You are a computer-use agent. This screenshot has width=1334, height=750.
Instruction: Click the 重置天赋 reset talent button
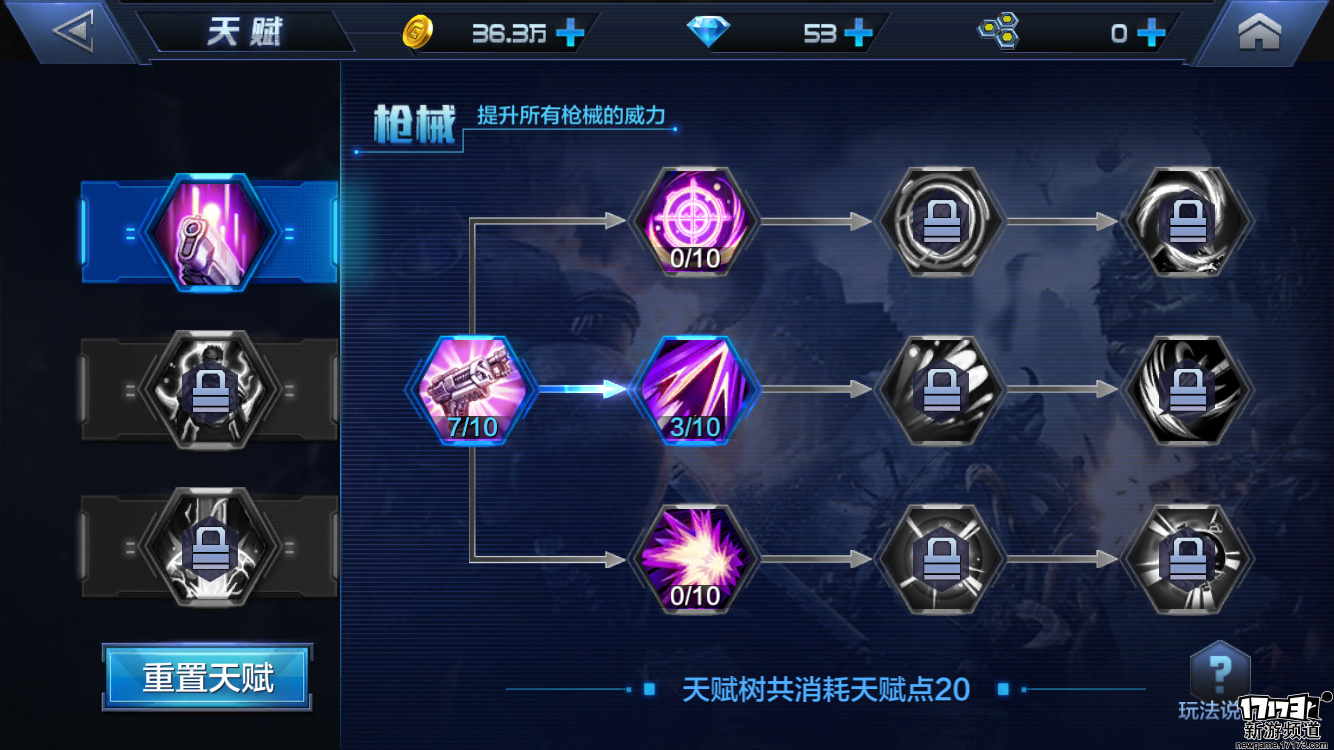click(x=208, y=678)
